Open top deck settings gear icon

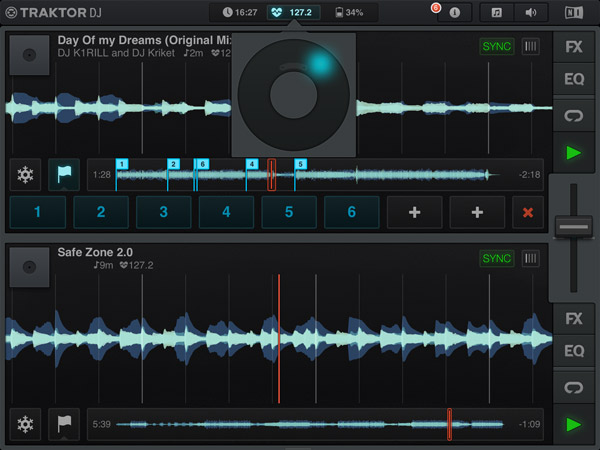(x=26, y=174)
